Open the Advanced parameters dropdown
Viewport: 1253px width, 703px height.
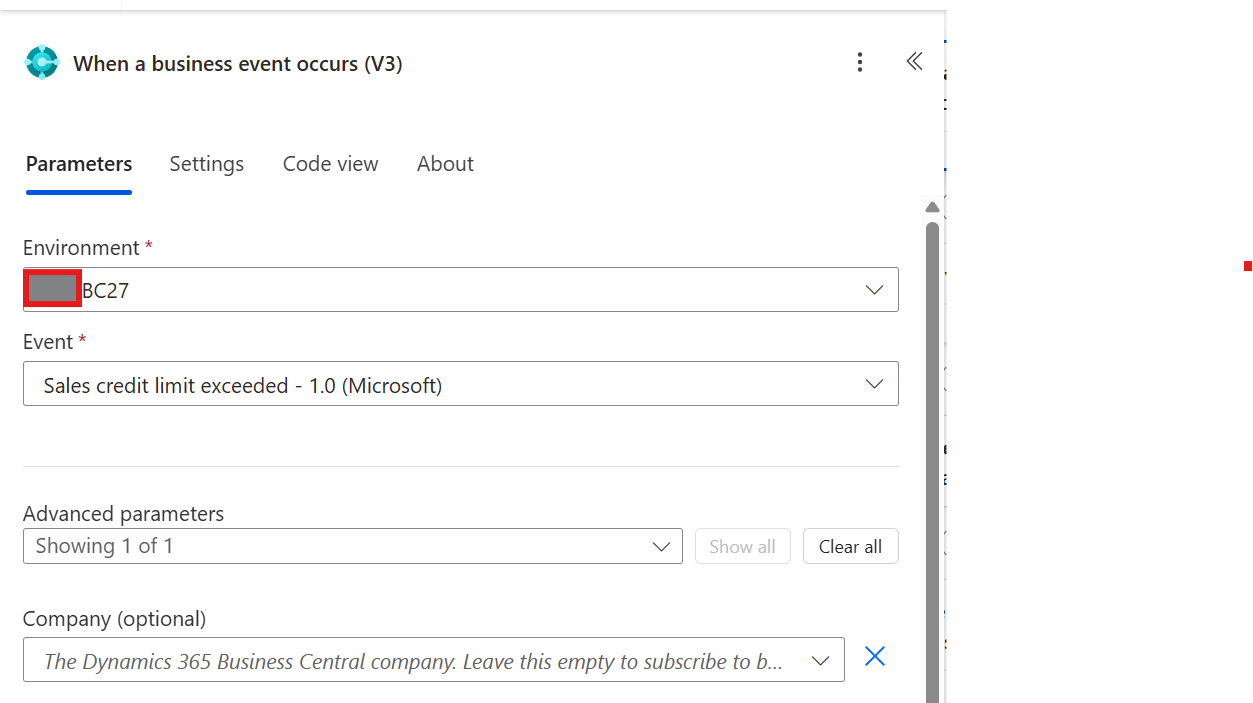[353, 546]
